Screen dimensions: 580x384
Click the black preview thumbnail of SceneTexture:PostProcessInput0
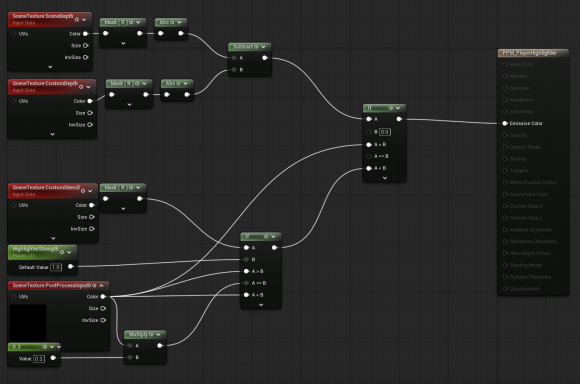(28, 323)
